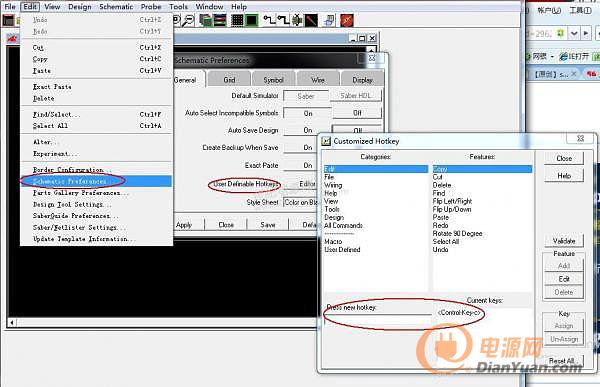Image resolution: width=600 pixels, height=387 pixels.
Task: Click the orange-red X icon in toolbar
Action: [347, 20]
